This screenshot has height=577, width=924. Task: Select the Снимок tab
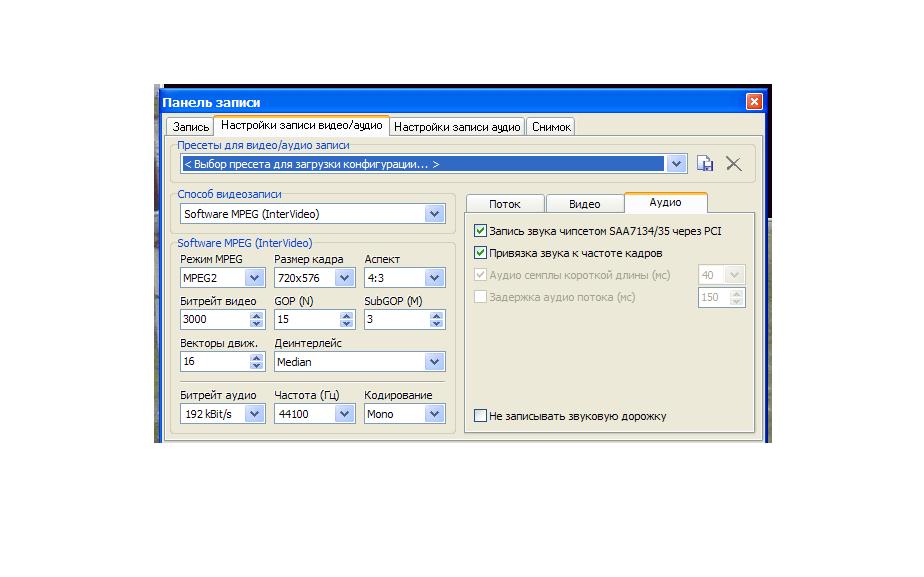coord(551,127)
